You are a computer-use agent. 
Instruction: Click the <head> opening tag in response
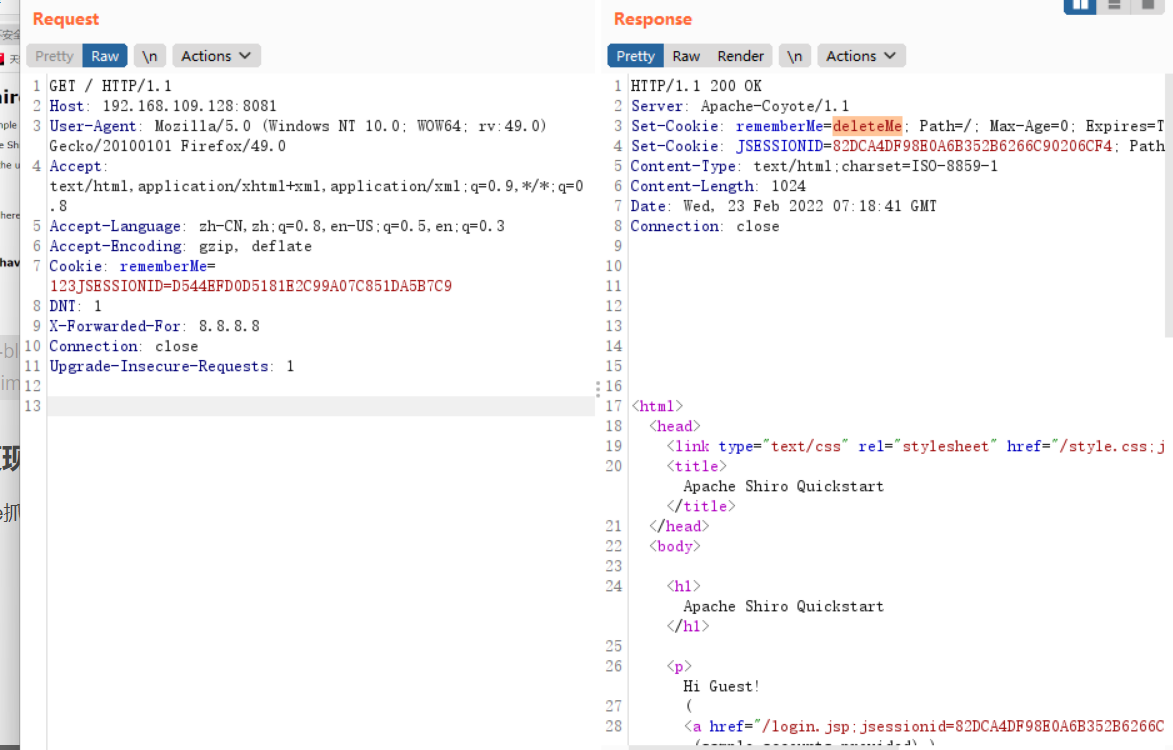click(x=674, y=426)
